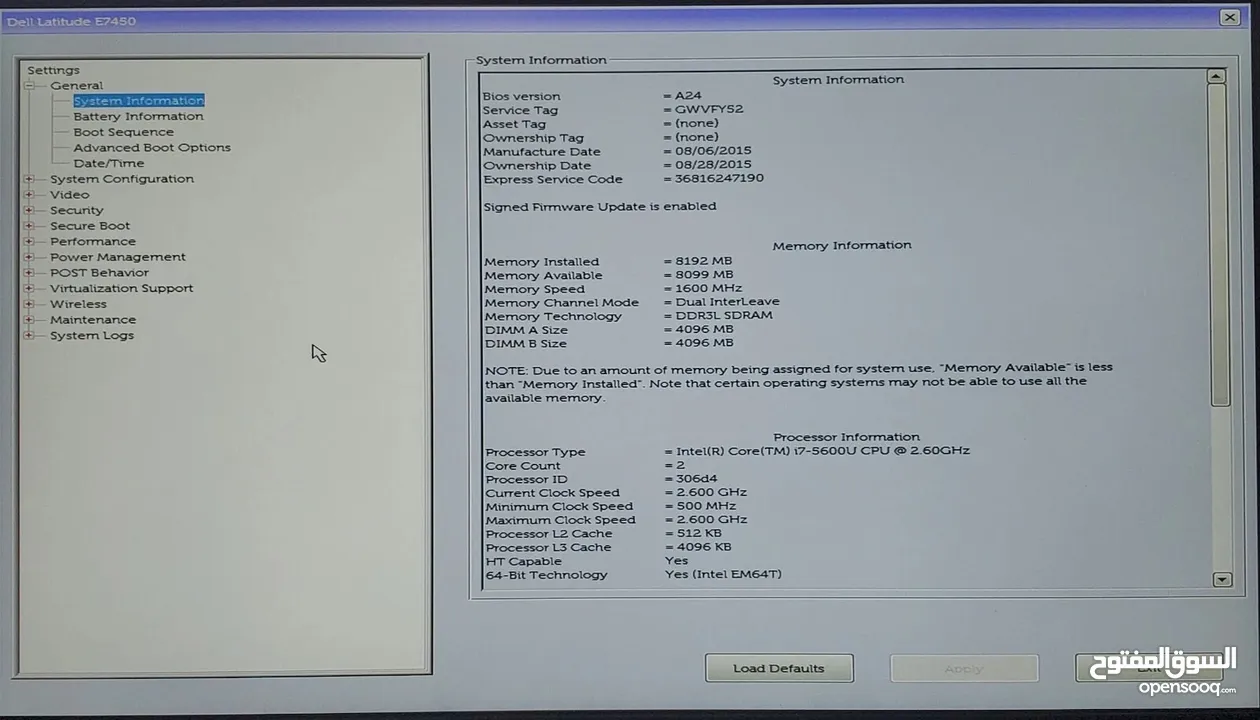The width and height of the screenshot is (1260, 720).
Task: Click the scroll up arrow
Action: tap(1216, 76)
